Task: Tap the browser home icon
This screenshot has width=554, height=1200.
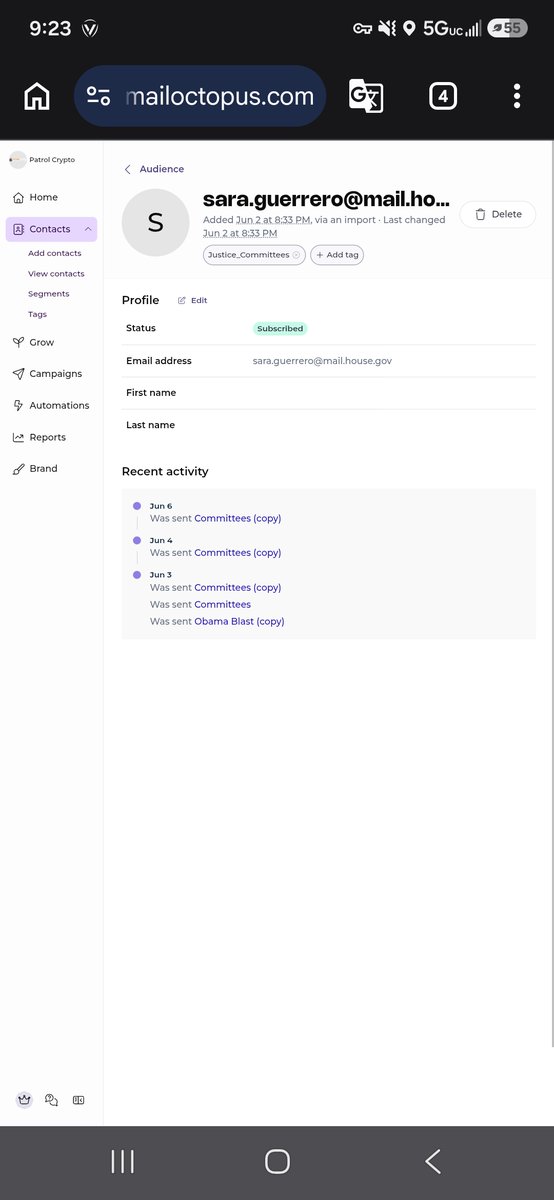Action: click(x=37, y=96)
